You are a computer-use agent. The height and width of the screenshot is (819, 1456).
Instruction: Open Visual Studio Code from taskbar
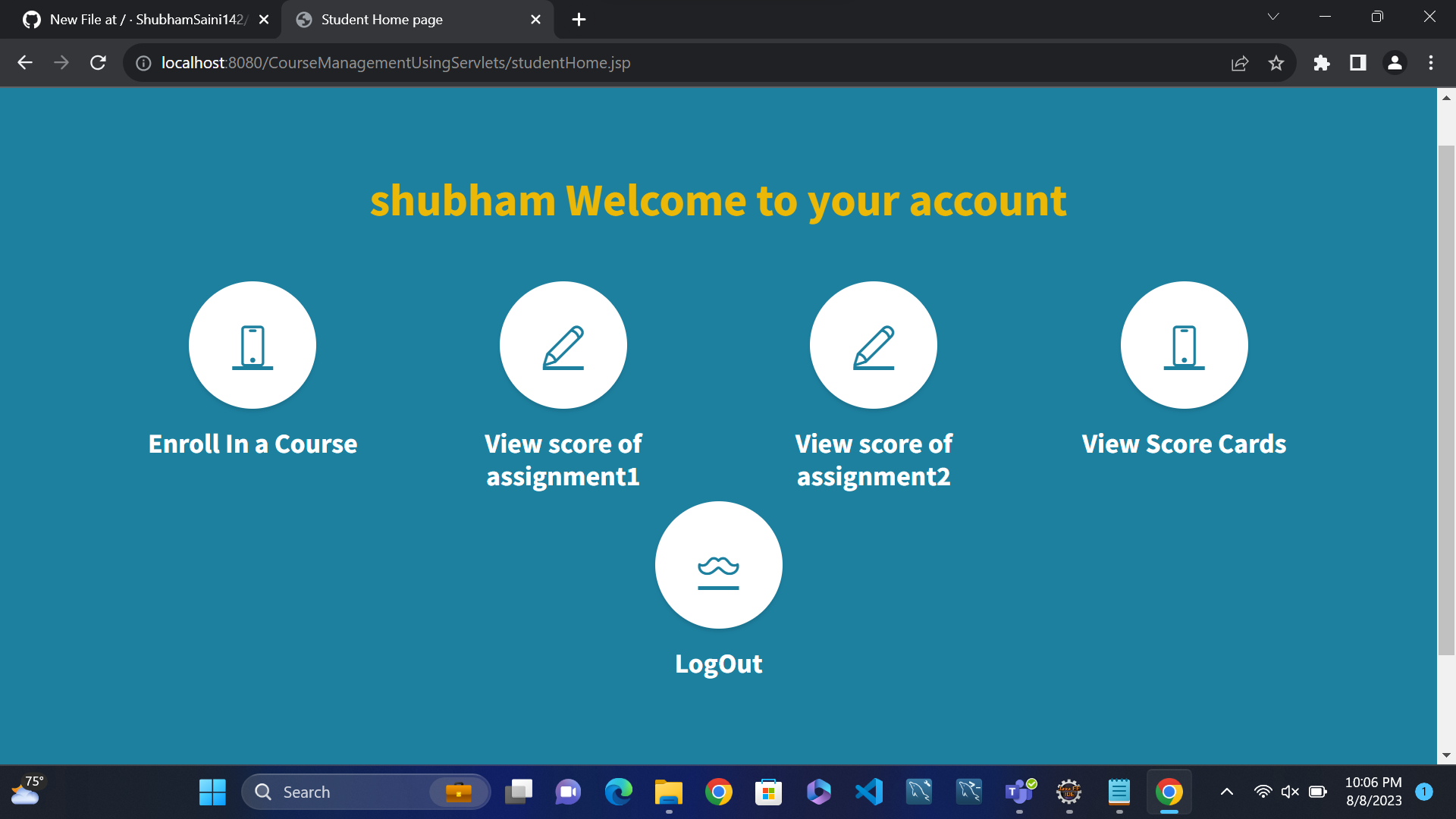pyautogui.click(x=869, y=791)
